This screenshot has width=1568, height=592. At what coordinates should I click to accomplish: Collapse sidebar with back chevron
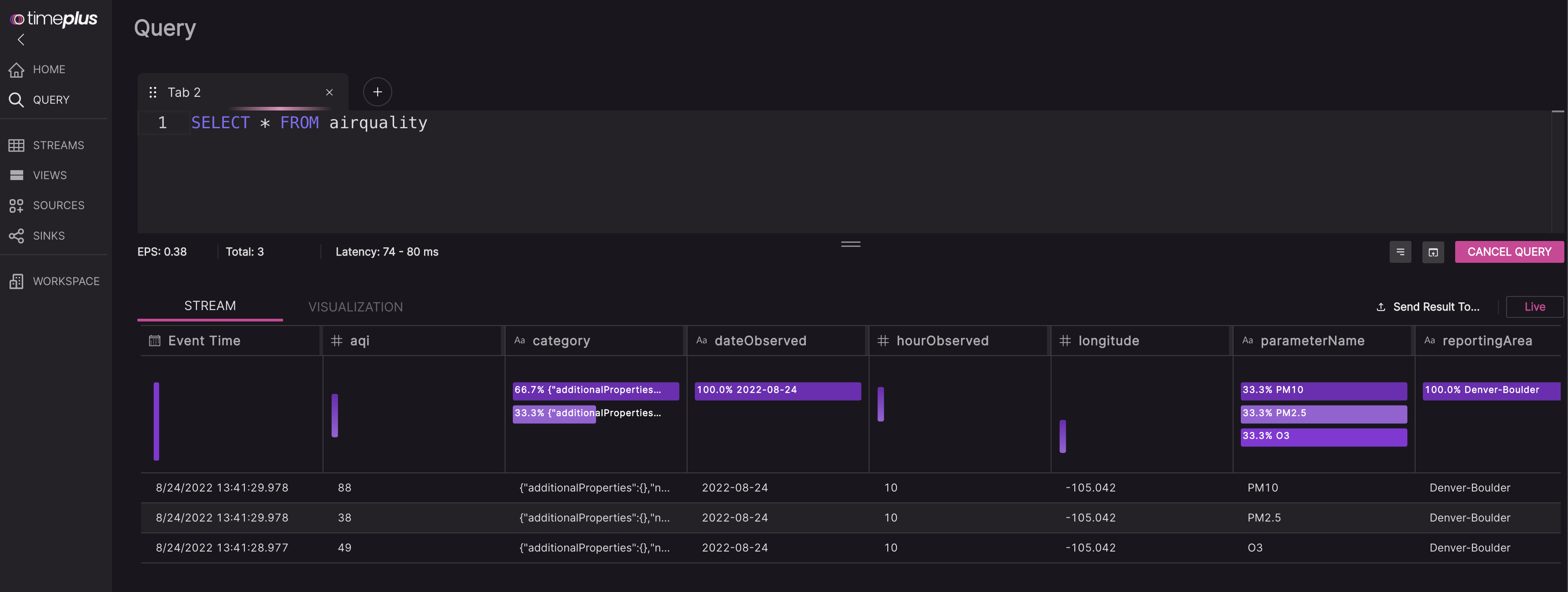pyautogui.click(x=21, y=40)
